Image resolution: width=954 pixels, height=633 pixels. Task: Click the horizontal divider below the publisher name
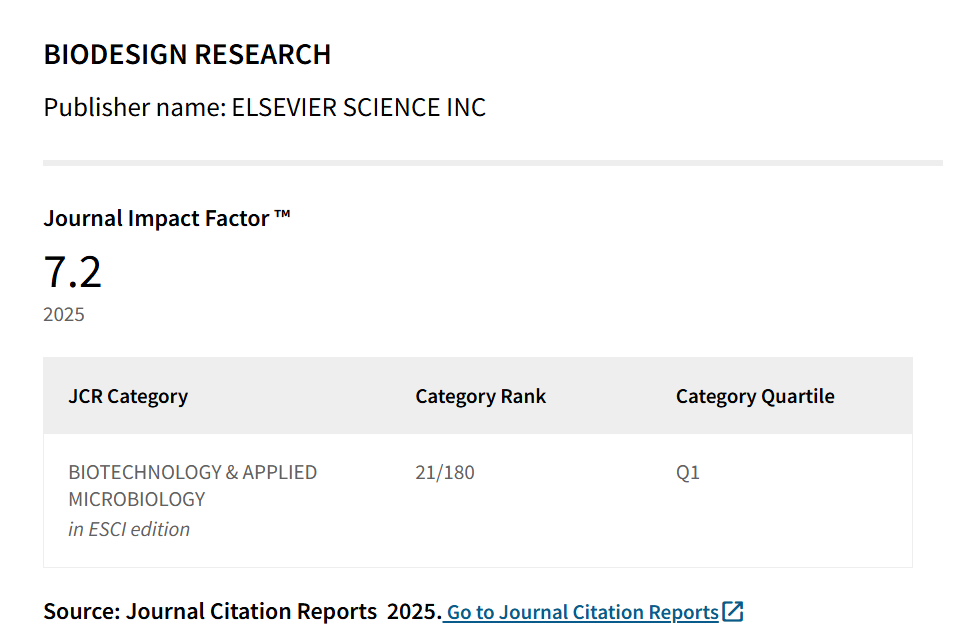click(x=493, y=163)
